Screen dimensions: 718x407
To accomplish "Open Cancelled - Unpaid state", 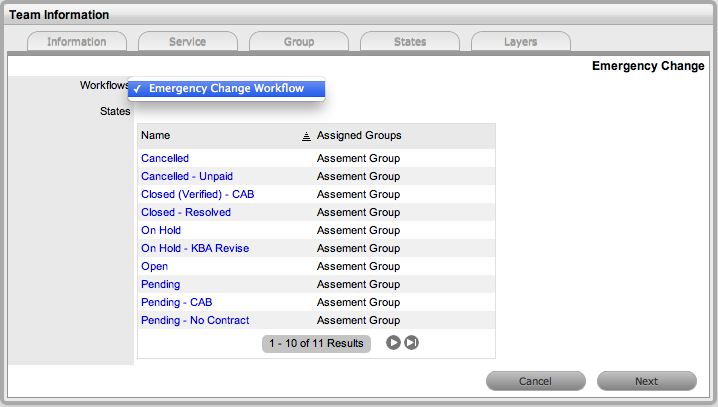I will pyautogui.click(x=187, y=176).
